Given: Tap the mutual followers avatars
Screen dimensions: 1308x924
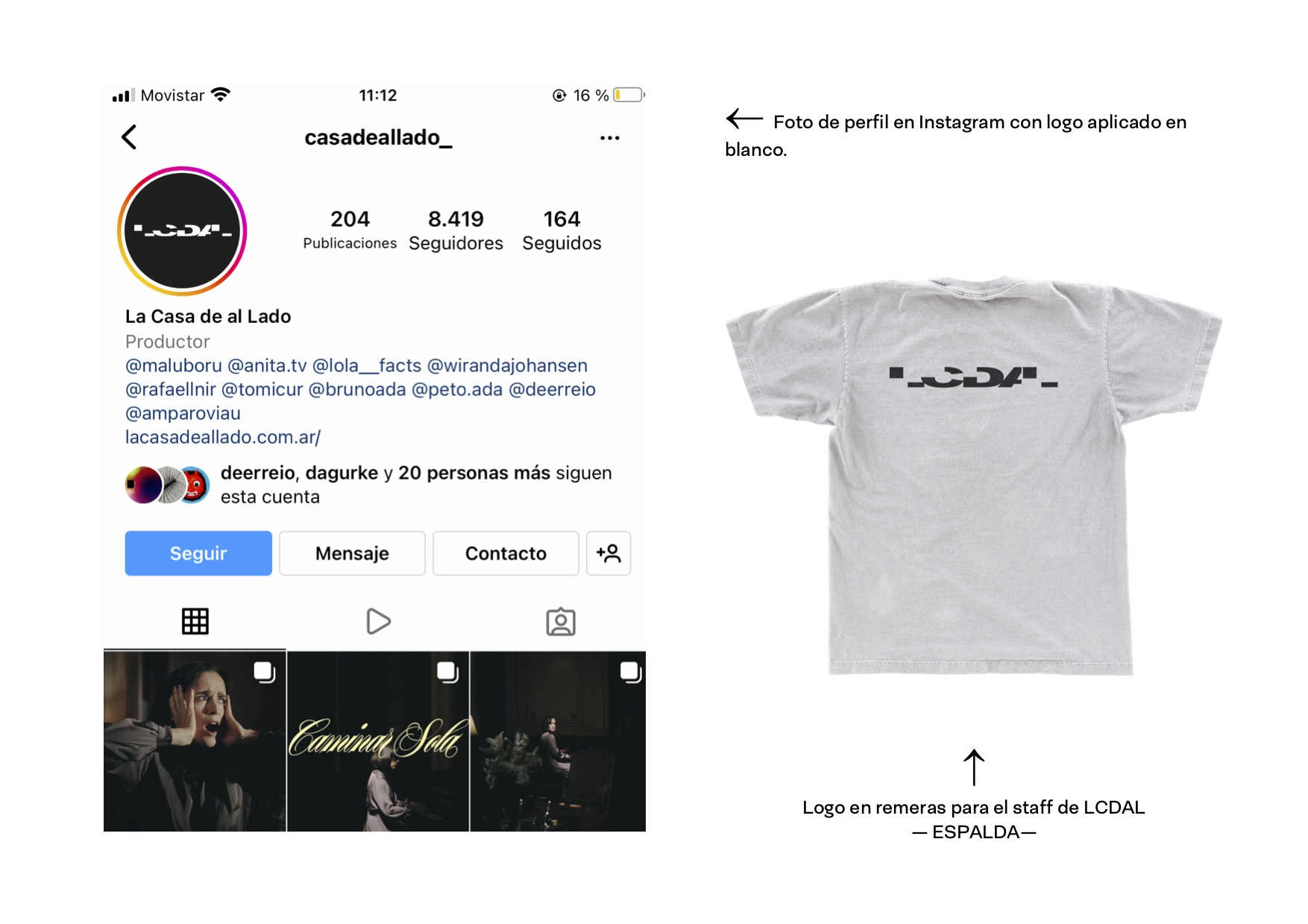Looking at the screenshot, I should tap(168, 485).
